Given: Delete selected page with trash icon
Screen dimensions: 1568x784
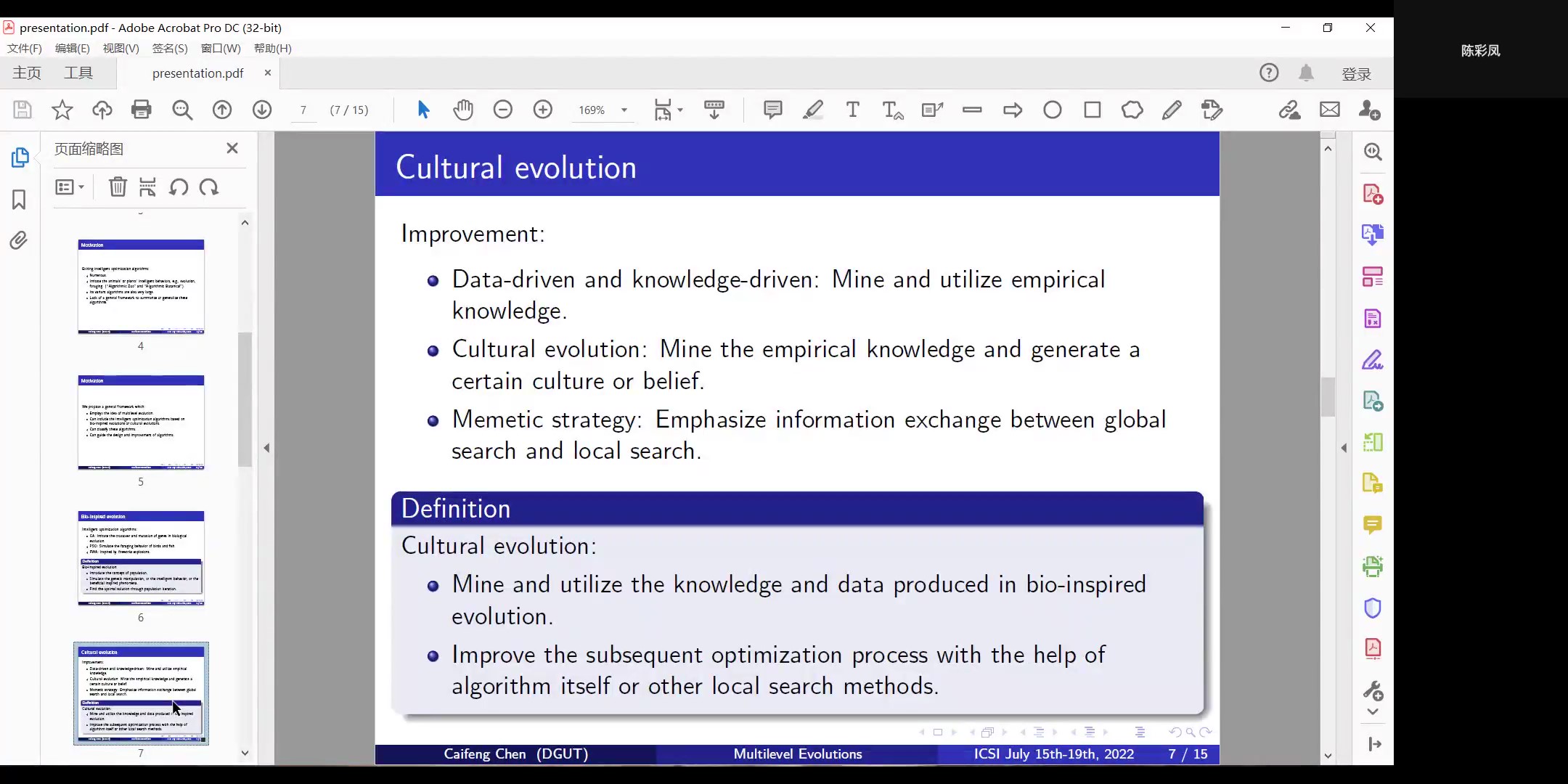Looking at the screenshot, I should point(118,187).
